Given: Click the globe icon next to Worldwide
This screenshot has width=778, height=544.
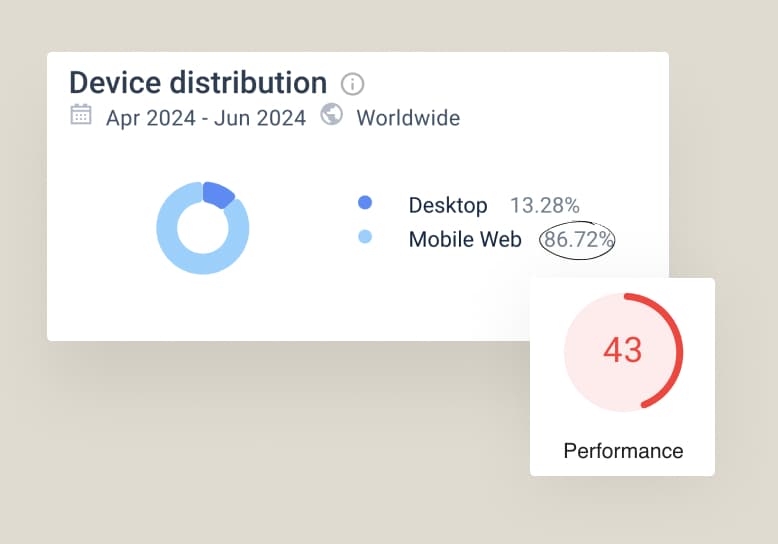Looking at the screenshot, I should tap(331, 115).
